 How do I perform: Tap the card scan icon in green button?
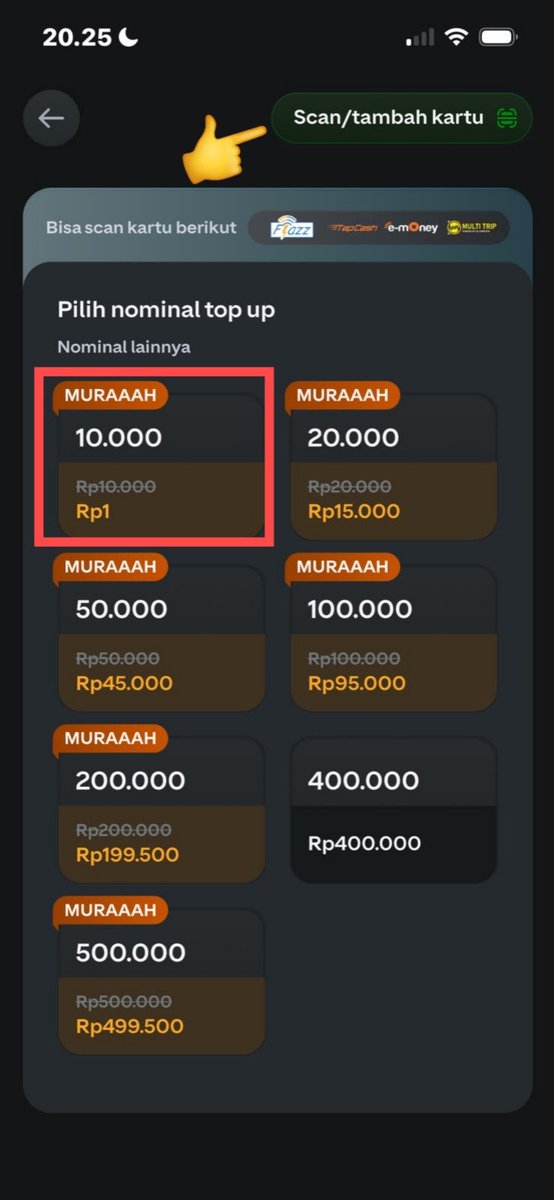tap(508, 118)
